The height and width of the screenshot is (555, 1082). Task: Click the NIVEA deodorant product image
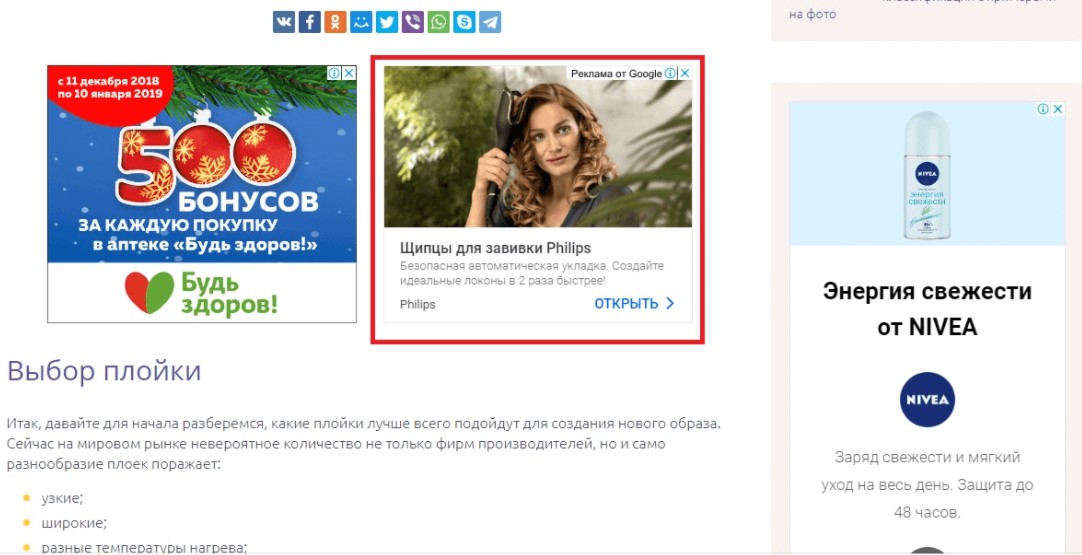(x=927, y=175)
